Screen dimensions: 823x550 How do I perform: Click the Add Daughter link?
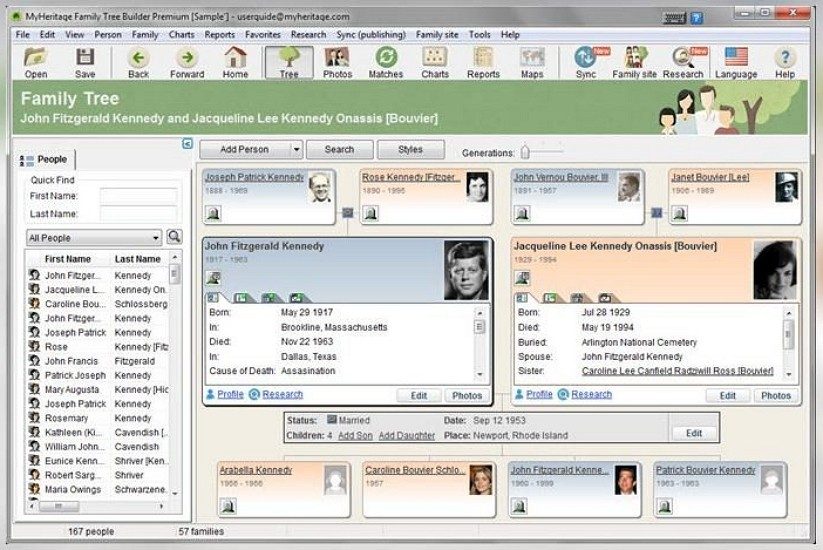pos(407,436)
